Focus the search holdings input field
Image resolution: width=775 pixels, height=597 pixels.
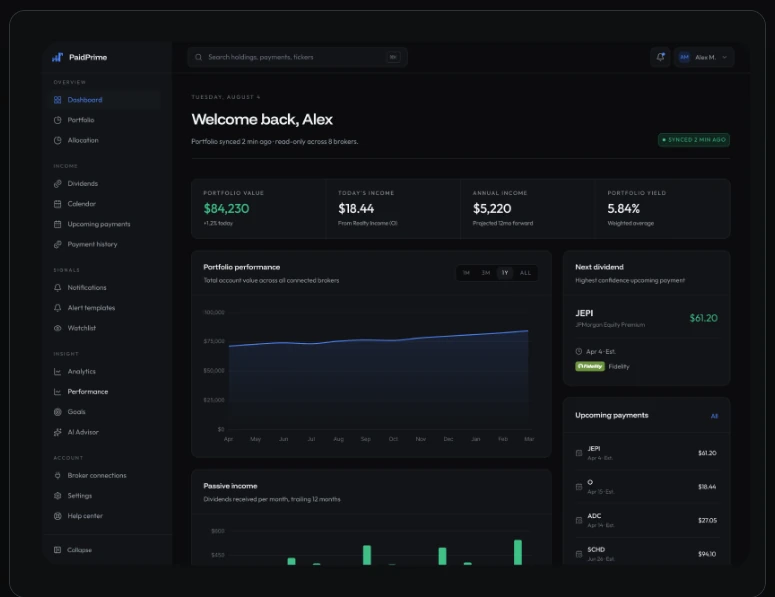pyautogui.click(x=297, y=57)
